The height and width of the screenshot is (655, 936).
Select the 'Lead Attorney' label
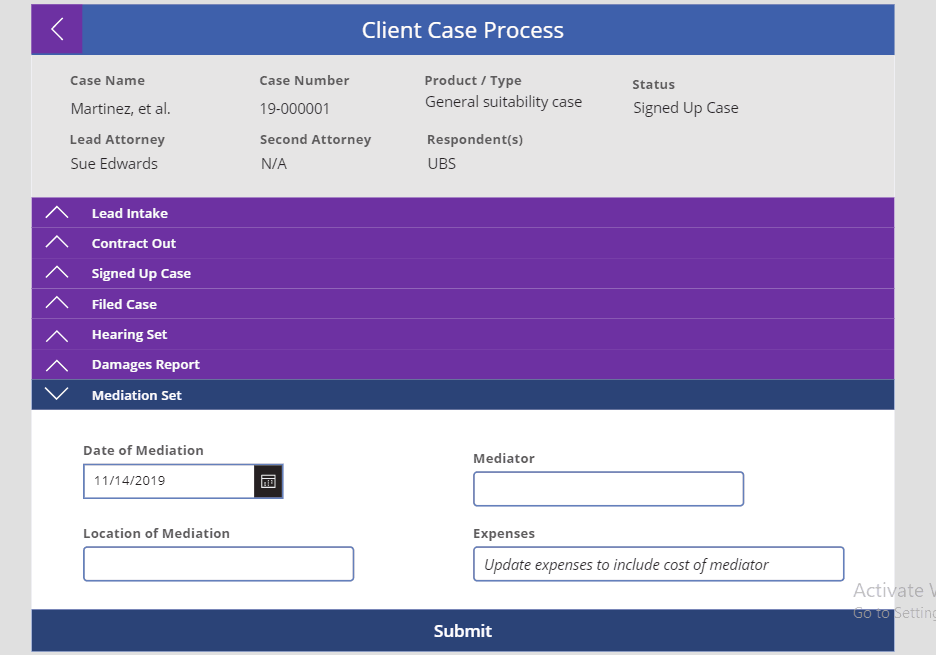[117, 140]
